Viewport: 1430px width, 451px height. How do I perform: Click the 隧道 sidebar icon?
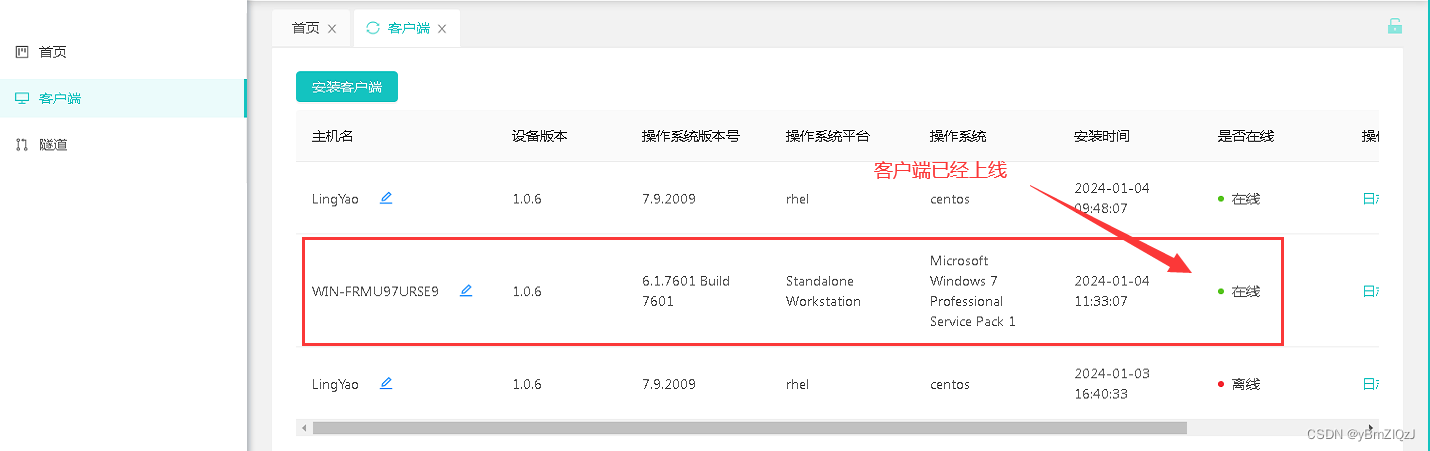22,145
